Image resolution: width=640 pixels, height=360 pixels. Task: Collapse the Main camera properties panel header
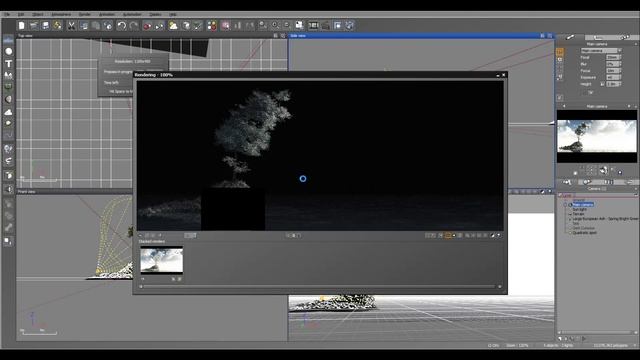pyautogui.click(x=636, y=44)
